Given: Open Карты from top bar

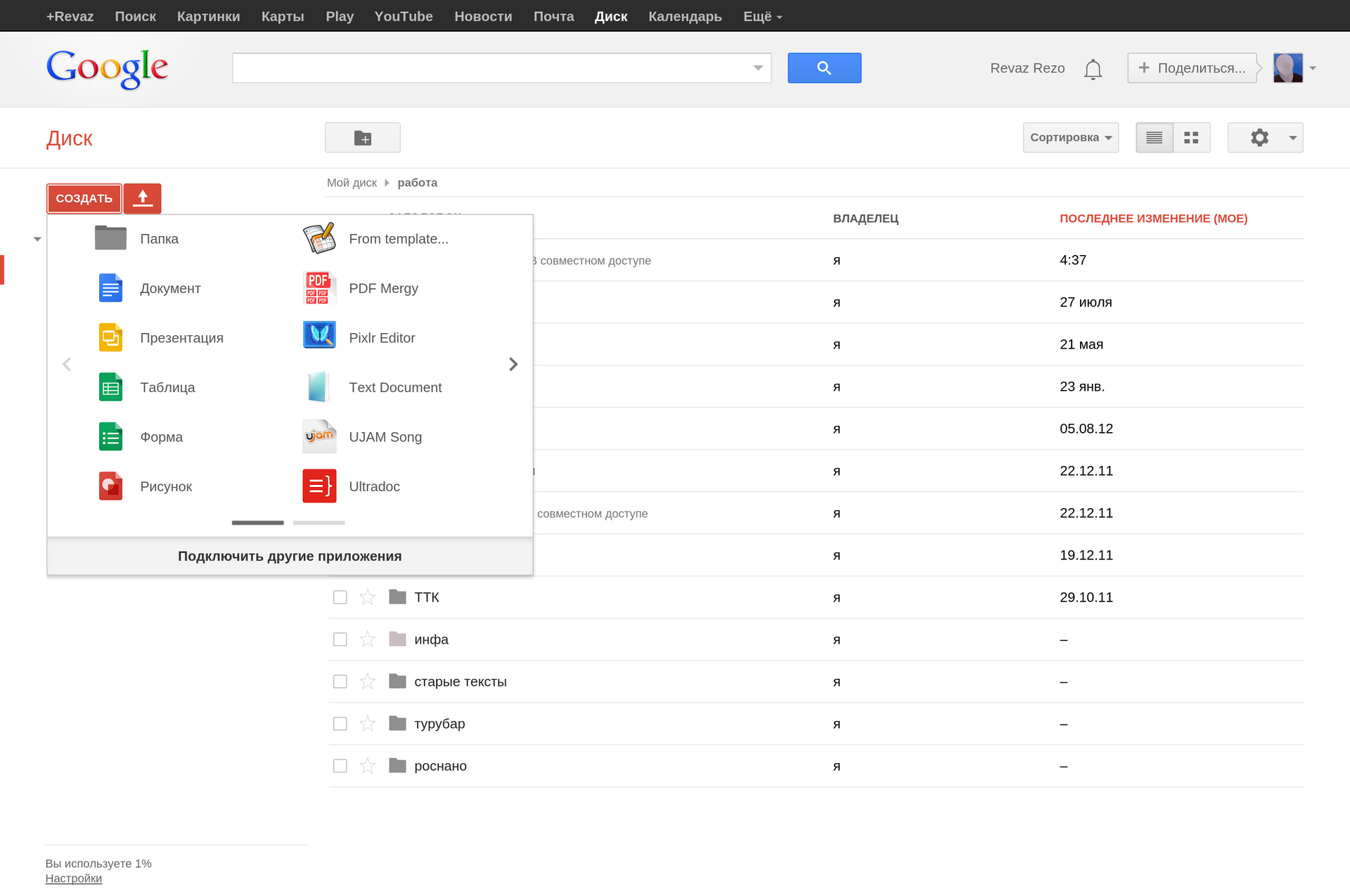Looking at the screenshot, I should [x=283, y=16].
